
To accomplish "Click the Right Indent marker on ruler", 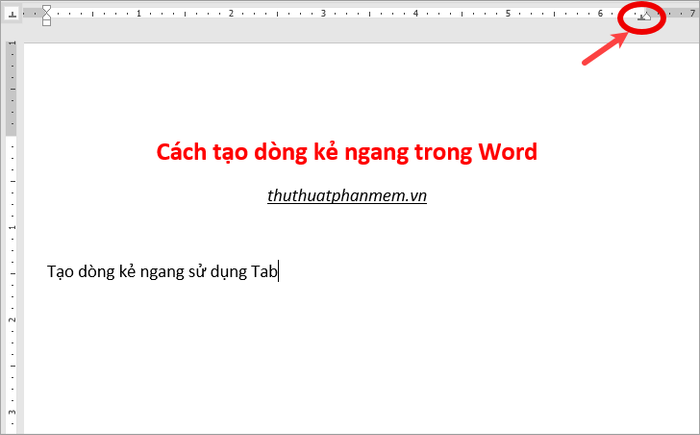I will [649, 17].
